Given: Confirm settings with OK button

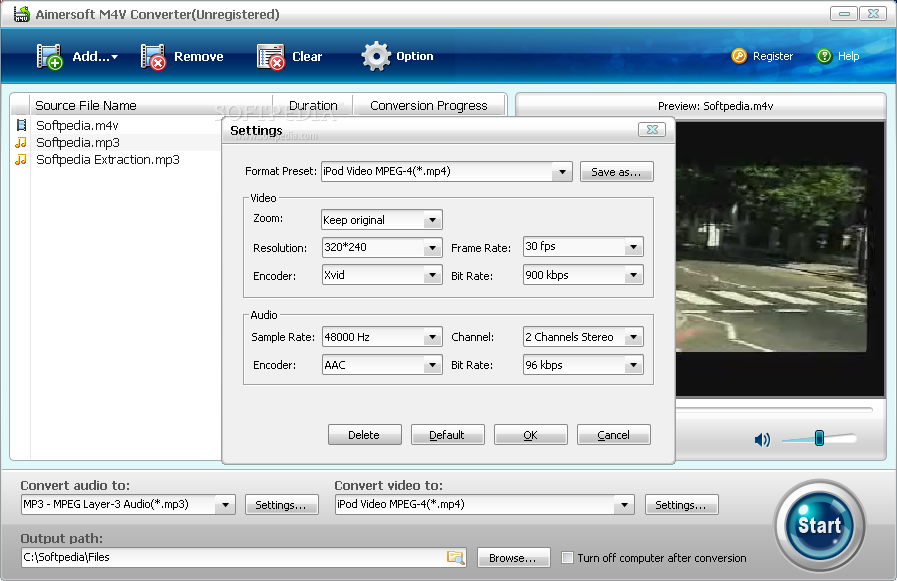Looking at the screenshot, I should [x=530, y=435].
